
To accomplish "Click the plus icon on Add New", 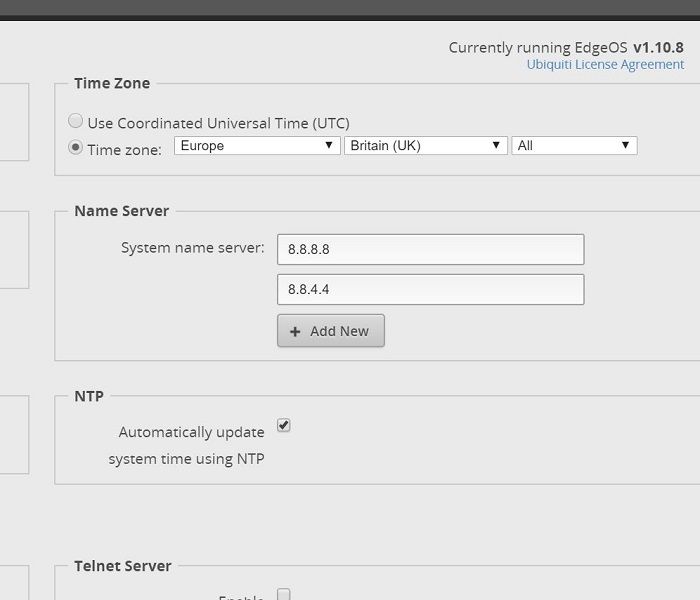I will click(295, 331).
